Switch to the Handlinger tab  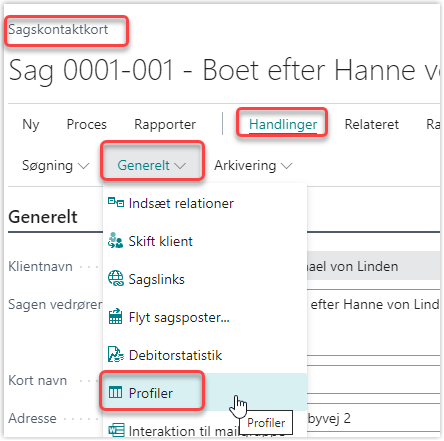point(283,124)
